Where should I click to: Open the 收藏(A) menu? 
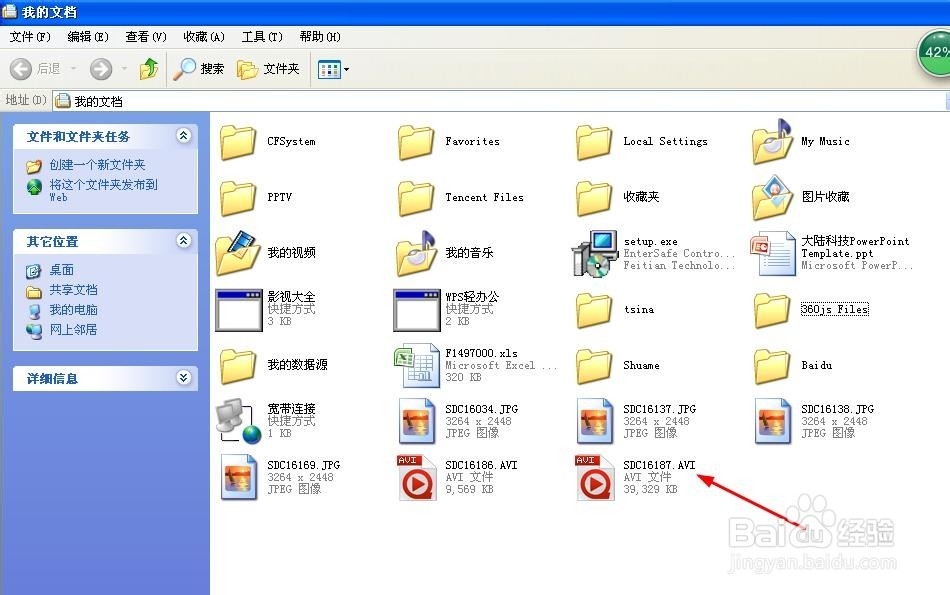point(204,37)
